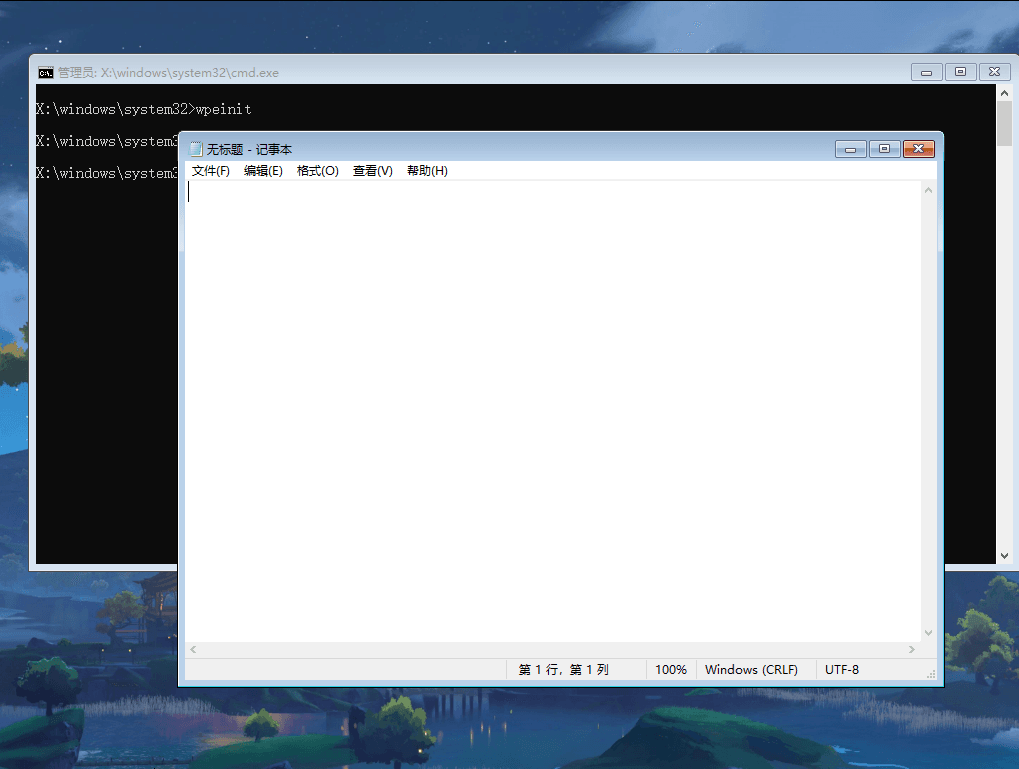Image resolution: width=1019 pixels, height=769 pixels.
Task: Click the up arrow of cmd.exe's scrollbar
Action: [x=1004, y=91]
